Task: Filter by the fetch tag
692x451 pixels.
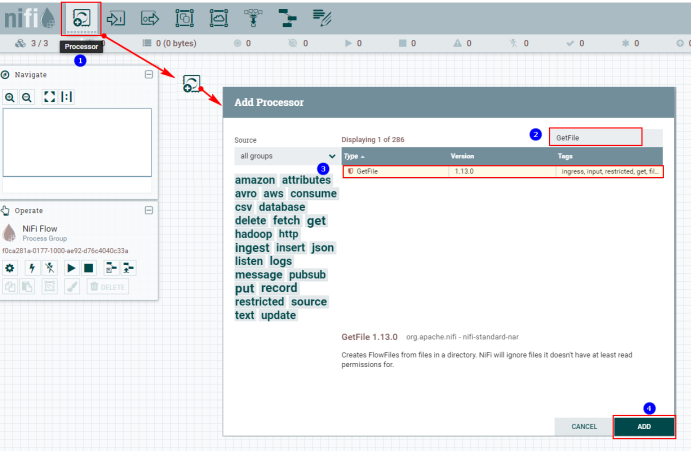Action: tap(286, 221)
